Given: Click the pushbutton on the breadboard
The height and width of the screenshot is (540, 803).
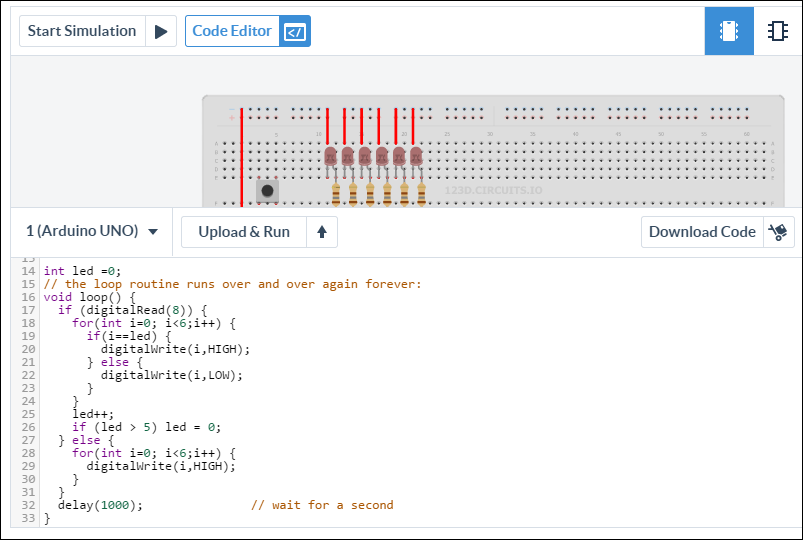Looking at the screenshot, I should (267, 190).
